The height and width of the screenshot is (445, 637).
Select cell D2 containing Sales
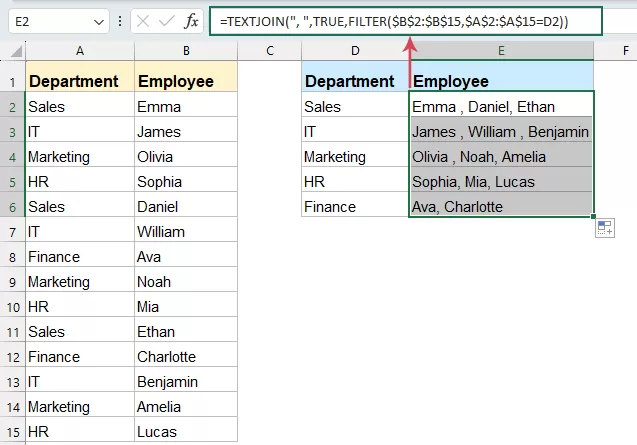point(355,104)
